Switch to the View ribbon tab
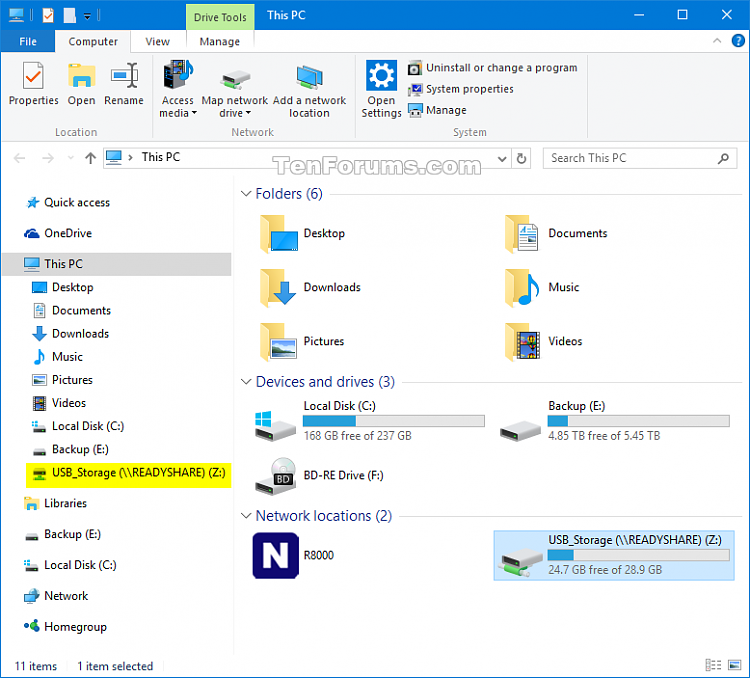The width and height of the screenshot is (750, 678). click(x=157, y=42)
